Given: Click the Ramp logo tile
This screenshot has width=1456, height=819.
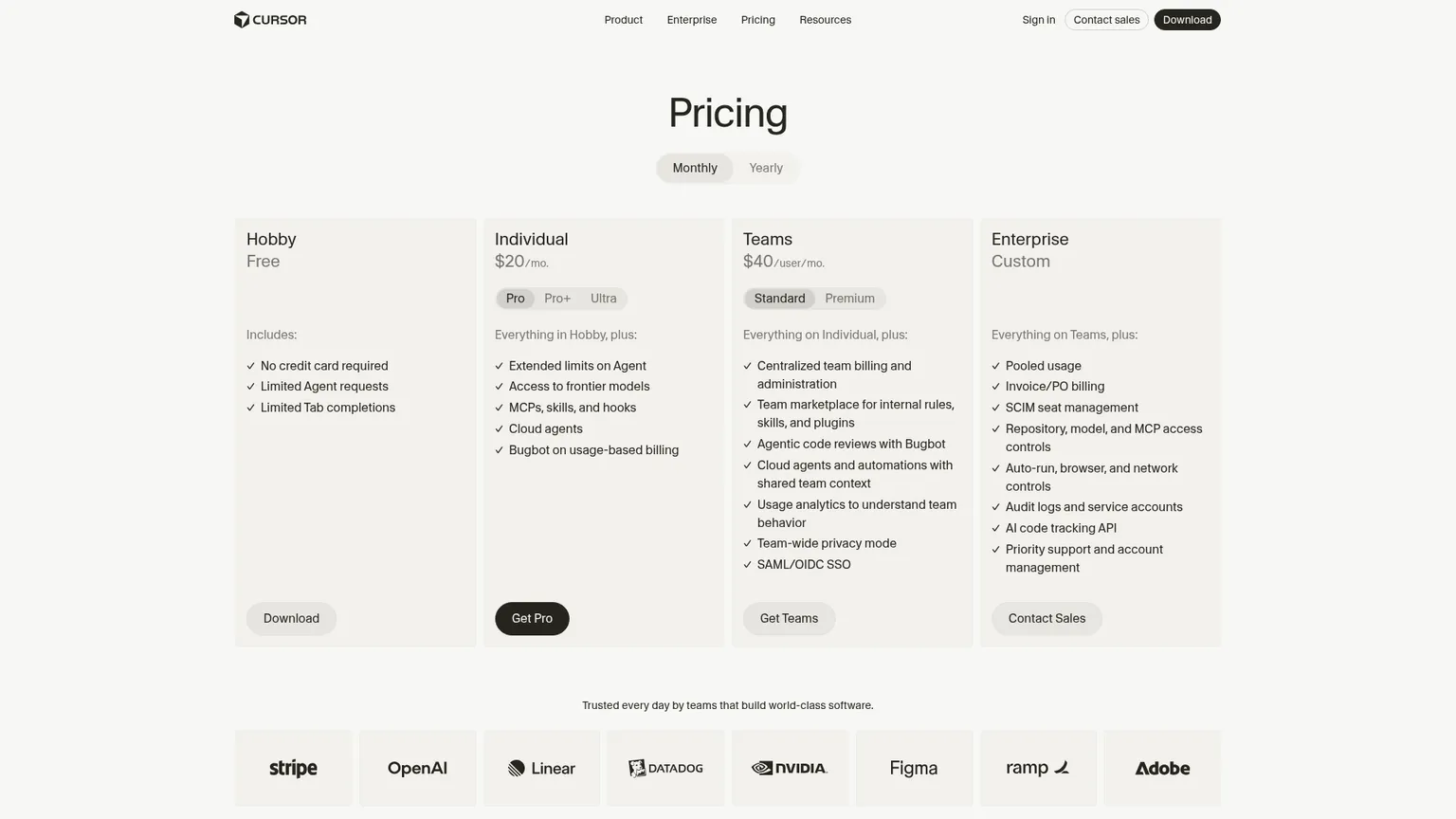Looking at the screenshot, I should (1038, 768).
